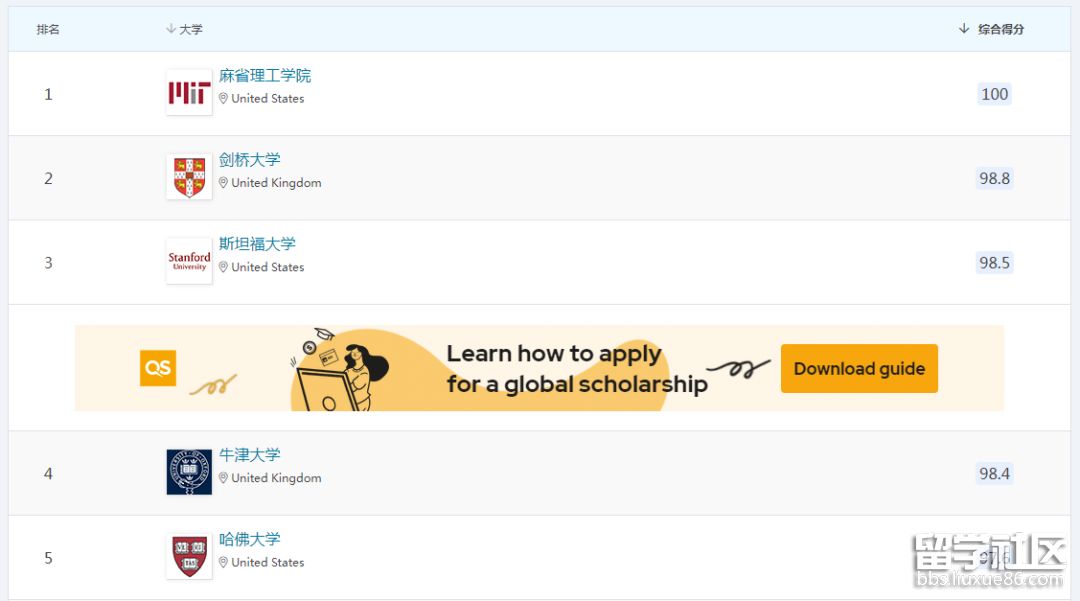This screenshot has width=1080, height=601.
Task: Open the 哈佛大学 university link
Action: click(x=250, y=539)
